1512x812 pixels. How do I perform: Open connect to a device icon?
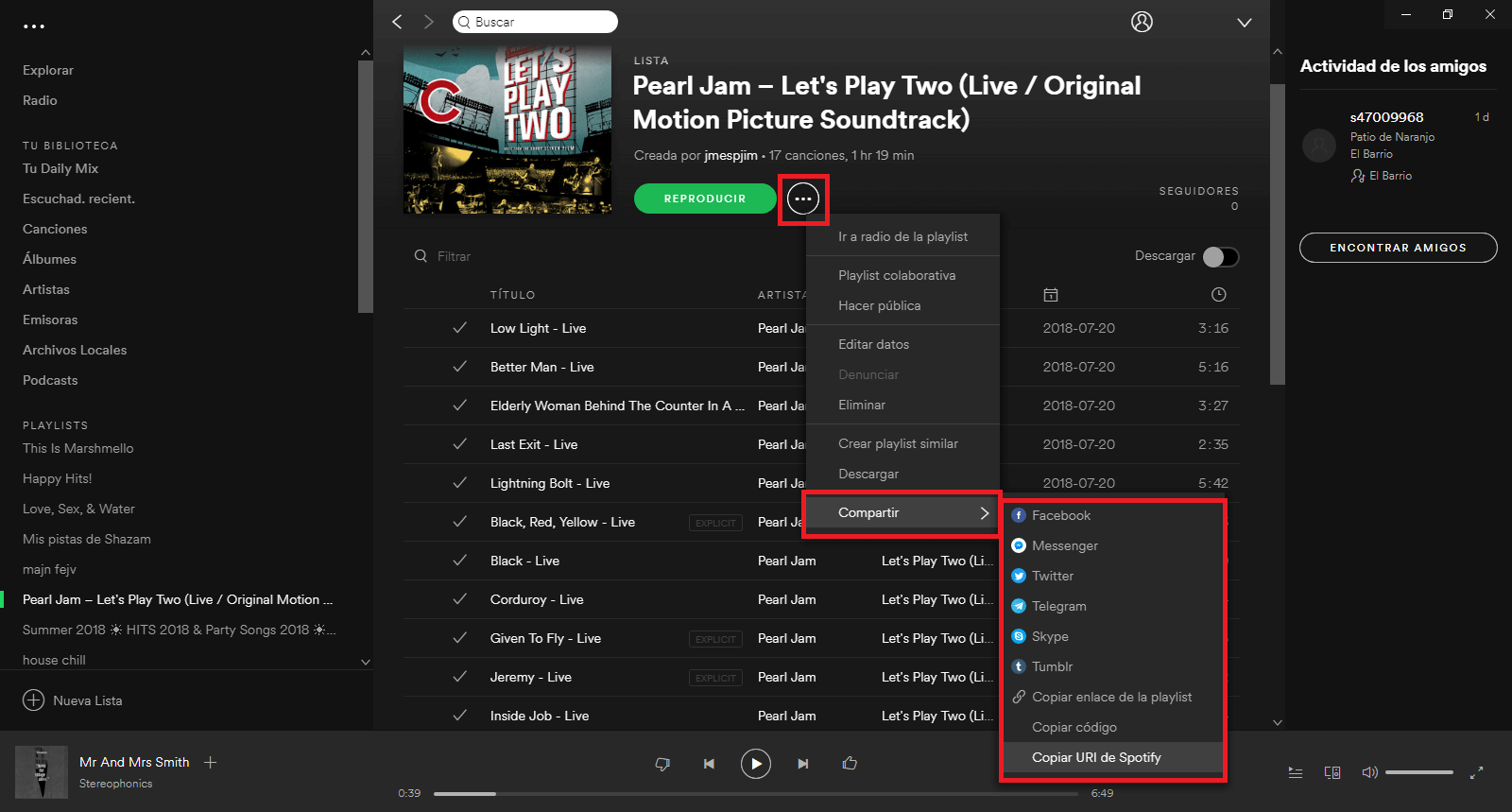pos(1332,772)
